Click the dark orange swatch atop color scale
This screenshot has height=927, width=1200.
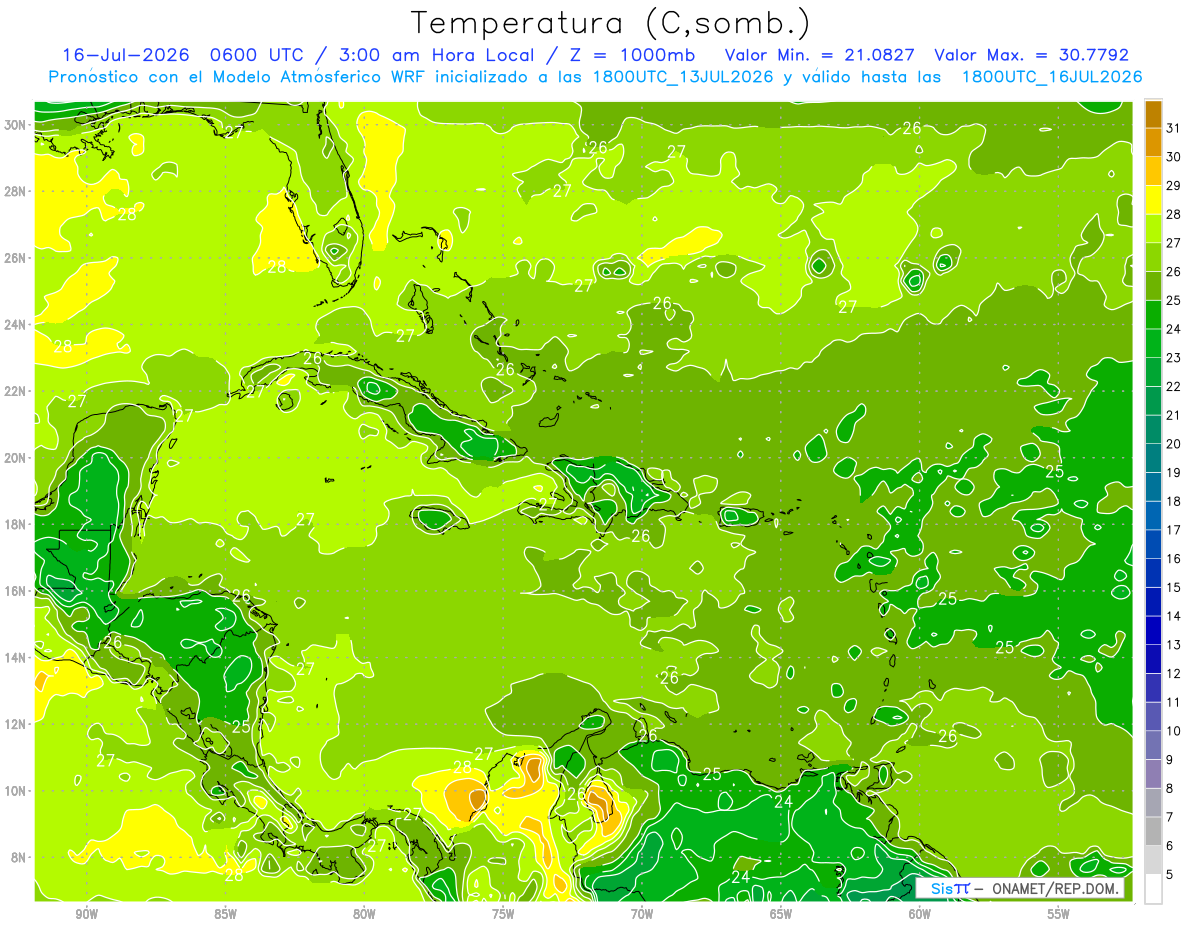coord(1153,114)
